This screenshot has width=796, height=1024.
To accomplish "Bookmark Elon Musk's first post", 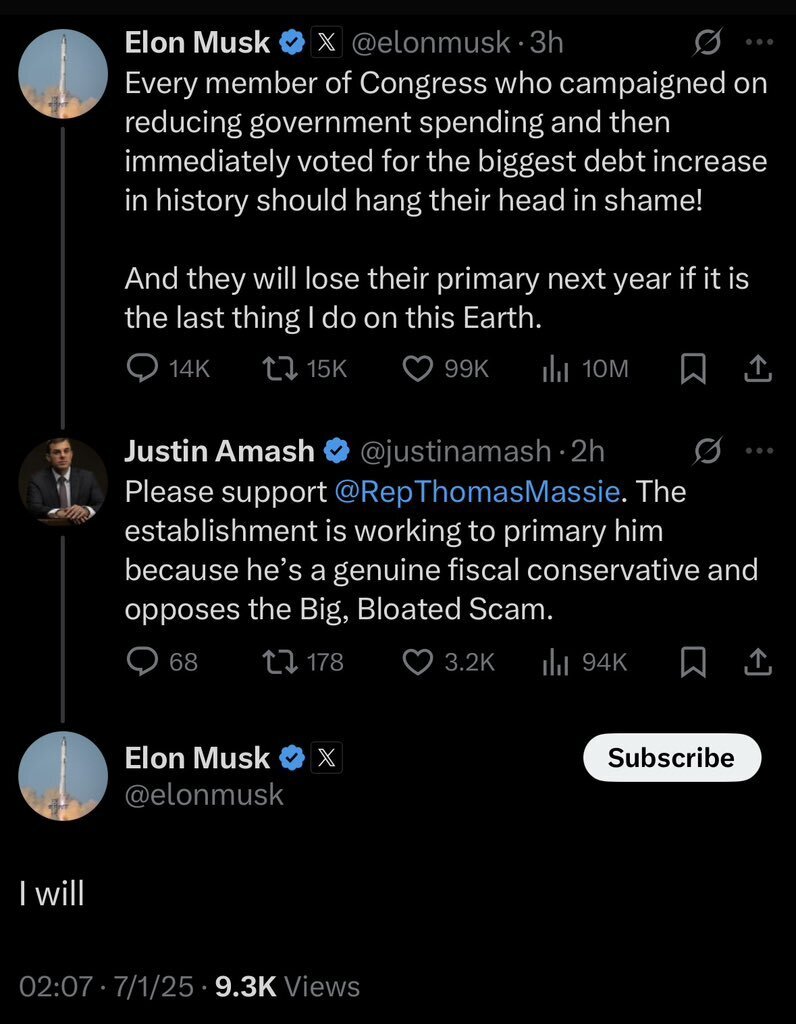I will click(x=692, y=369).
